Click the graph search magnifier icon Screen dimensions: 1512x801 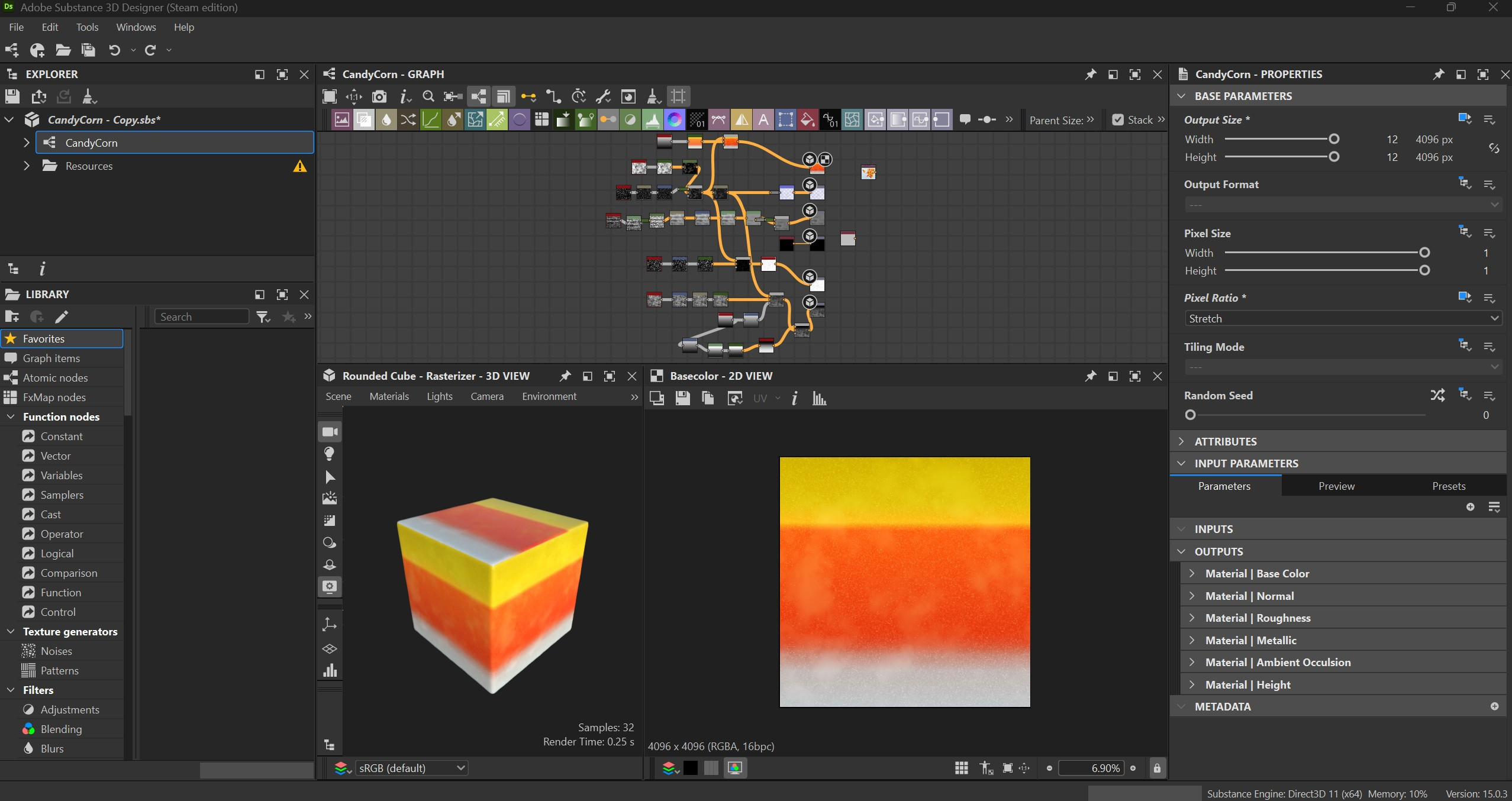pyautogui.click(x=428, y=96)
